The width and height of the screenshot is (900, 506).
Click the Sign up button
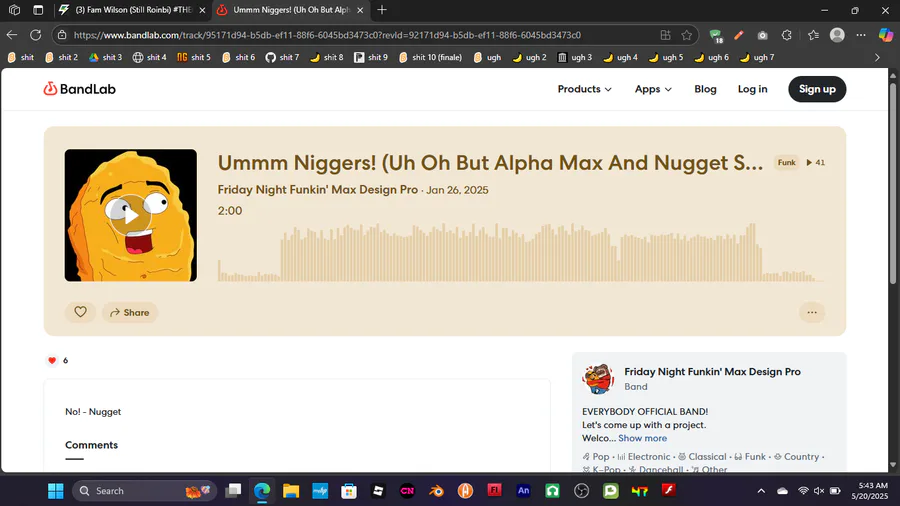pyautogui.click(x=817, y=89)
